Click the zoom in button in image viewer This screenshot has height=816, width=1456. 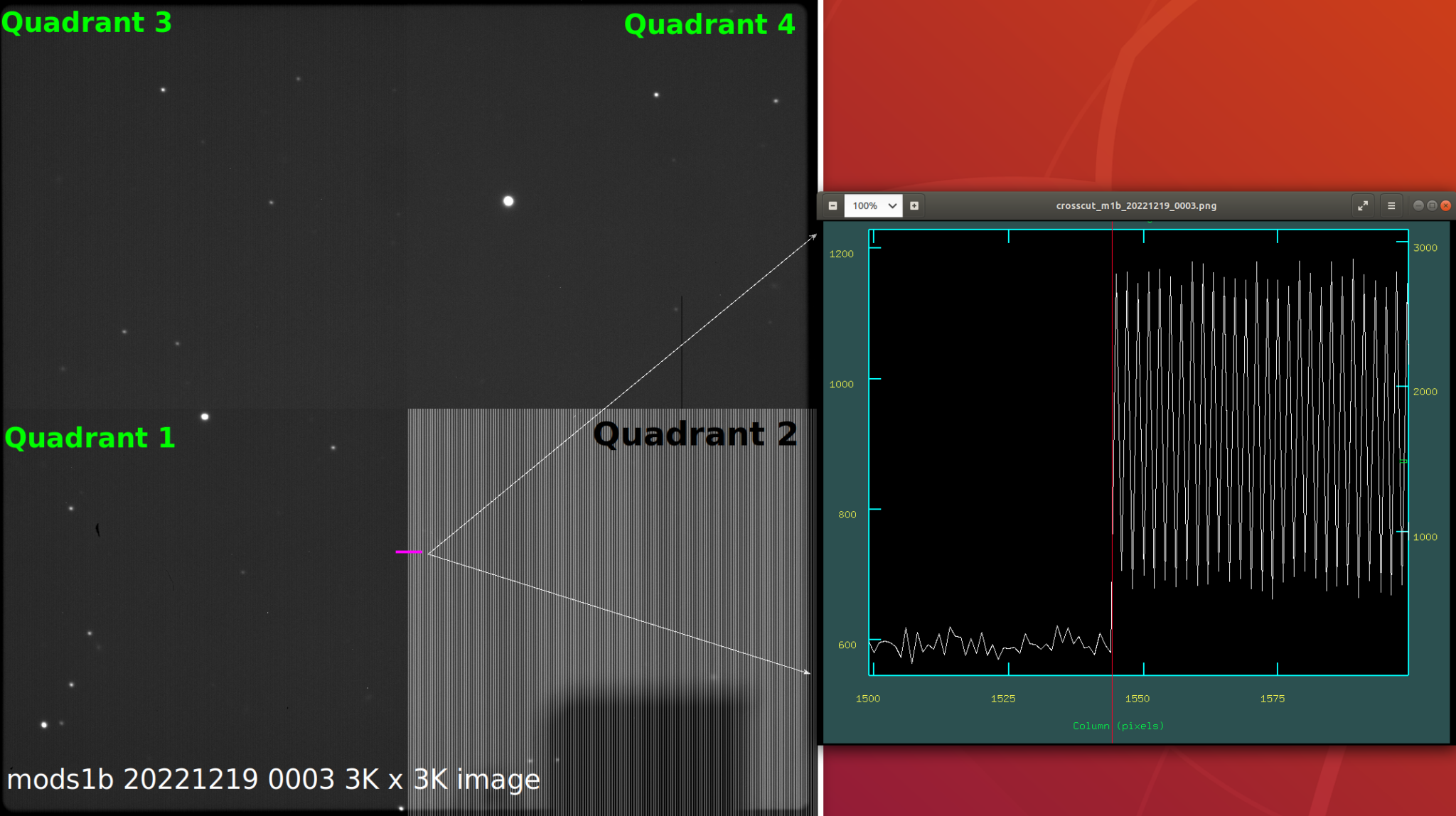click(914, 206)
